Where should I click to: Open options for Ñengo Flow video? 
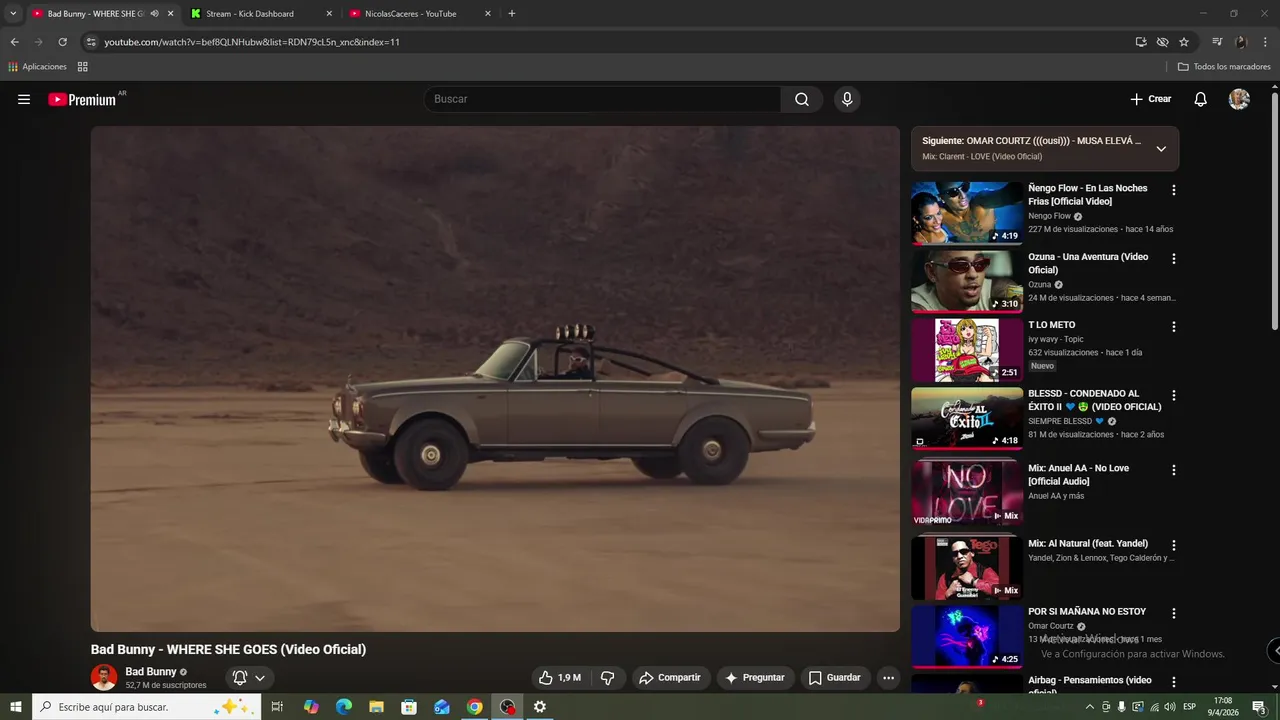[1174, 190]
